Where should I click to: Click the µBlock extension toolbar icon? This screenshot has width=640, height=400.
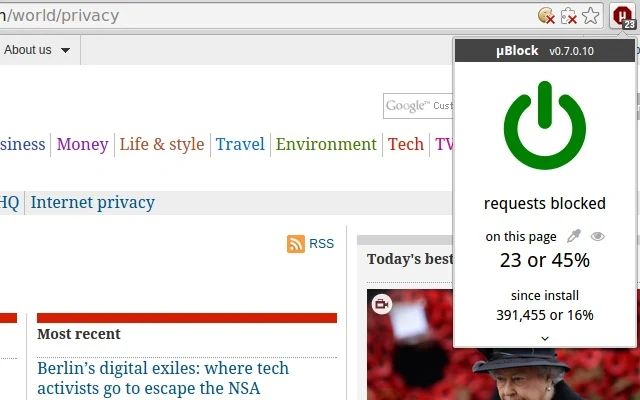622,17
